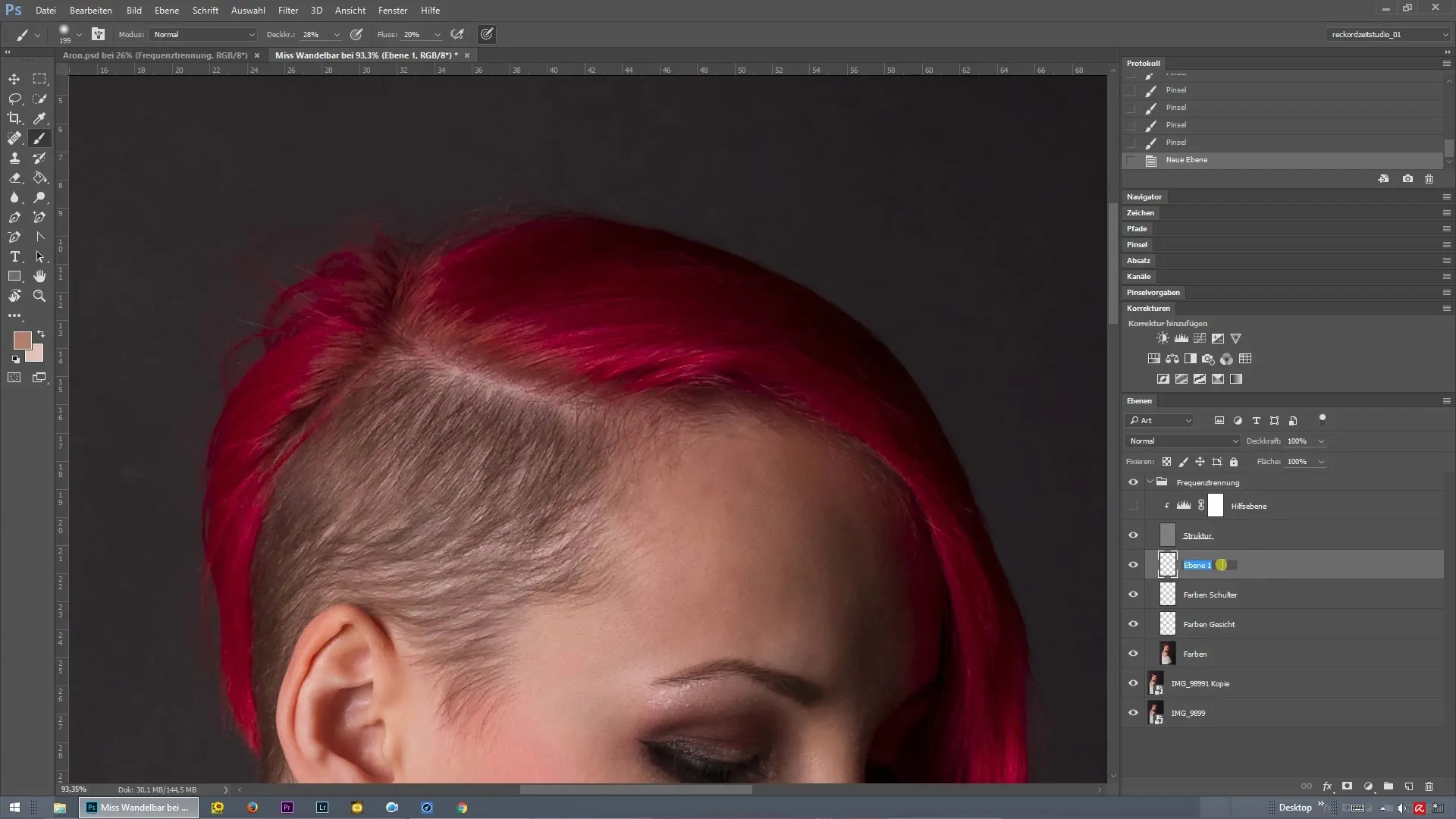Select the Zoom tool
1456x819 pixels.
[x=39, y=296]
